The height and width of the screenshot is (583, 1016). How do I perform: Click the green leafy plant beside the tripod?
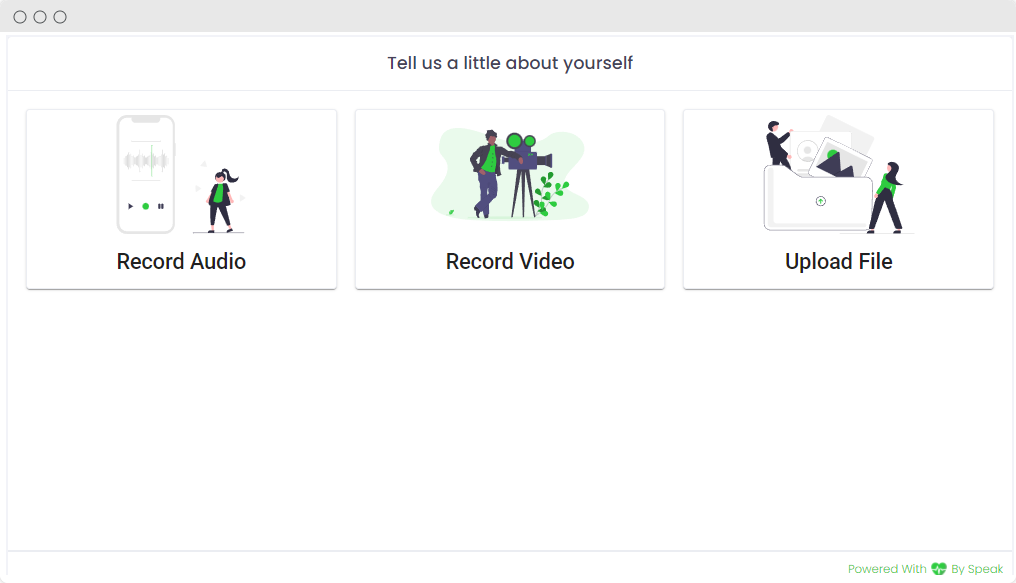click(x=549, y=193)
